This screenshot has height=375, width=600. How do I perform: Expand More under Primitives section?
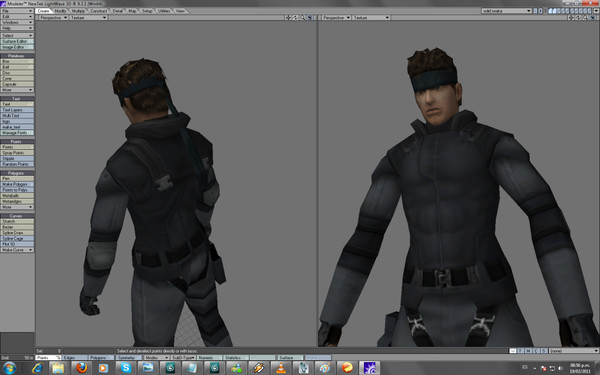(x=17, y=90)
